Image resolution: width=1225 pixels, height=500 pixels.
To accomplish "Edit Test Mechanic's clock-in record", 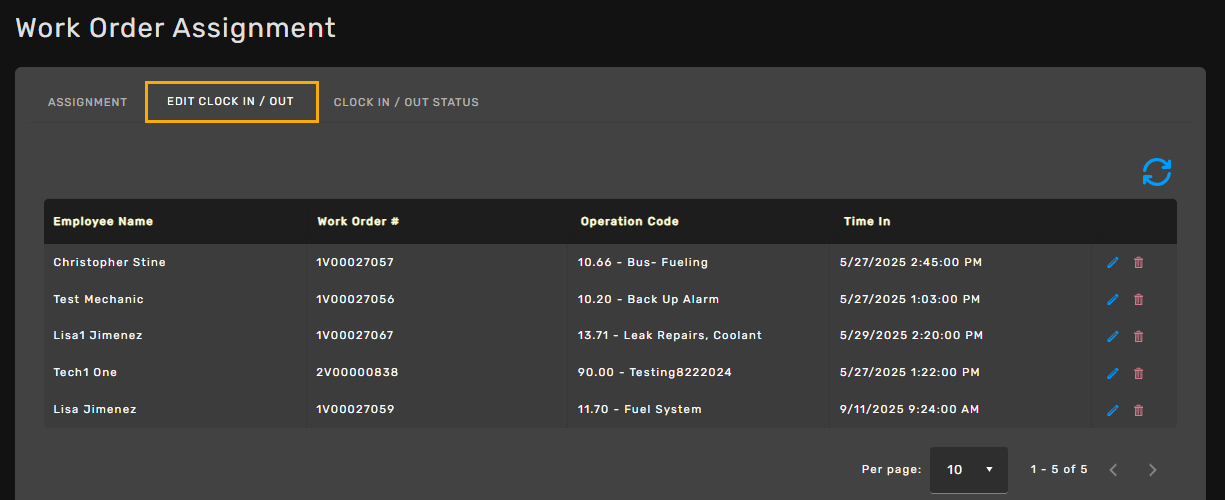I will point(1113,299).
